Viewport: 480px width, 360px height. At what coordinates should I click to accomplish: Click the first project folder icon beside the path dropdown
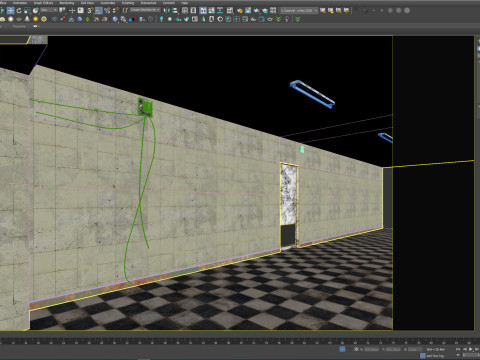pyautogui.click(x=323, y=11)
